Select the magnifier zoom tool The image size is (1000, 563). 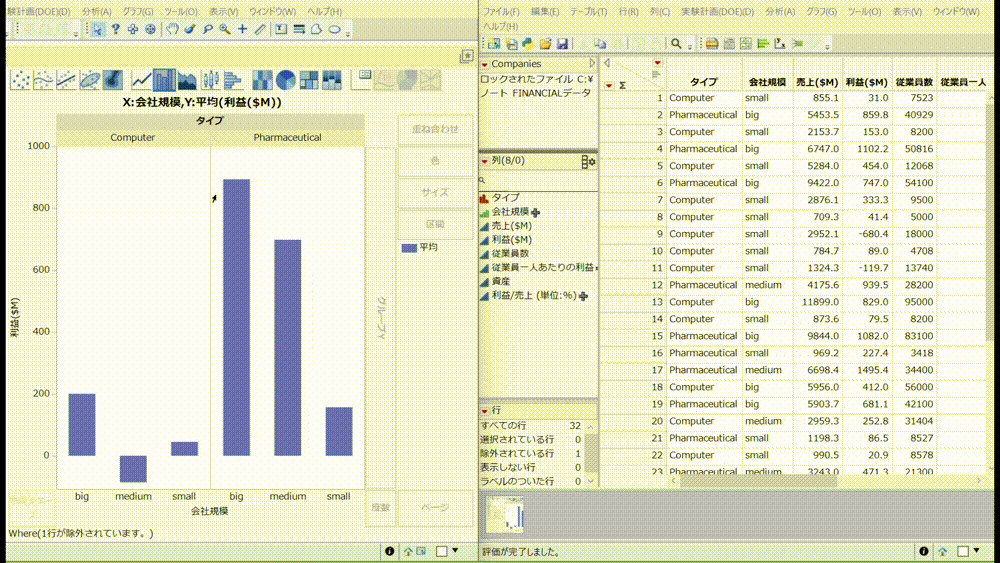224,29
